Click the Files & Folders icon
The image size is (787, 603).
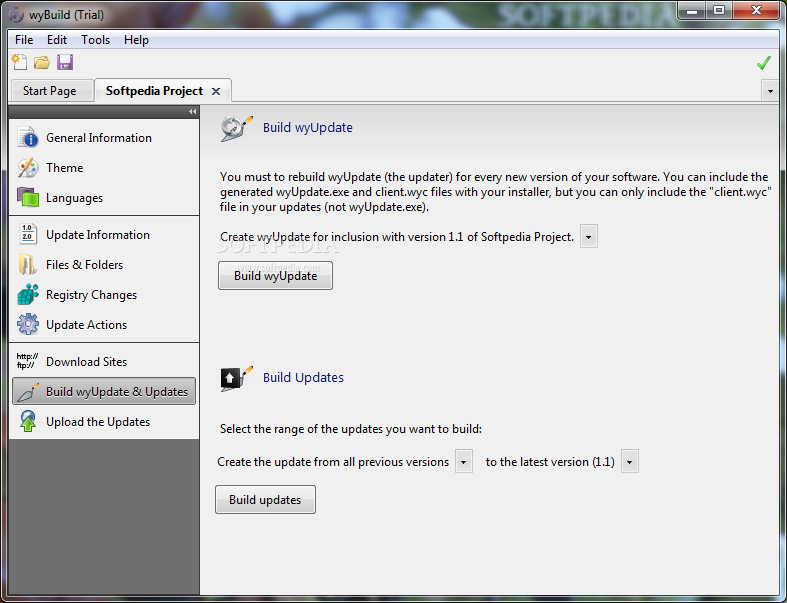point(28,265)
